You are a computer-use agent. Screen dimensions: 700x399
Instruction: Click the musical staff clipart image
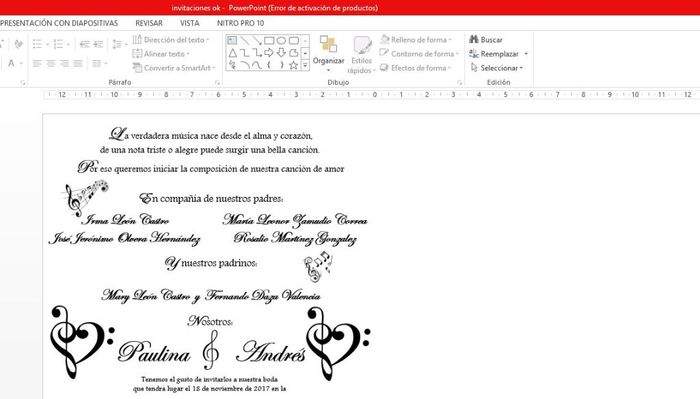[x=86, y=197]
